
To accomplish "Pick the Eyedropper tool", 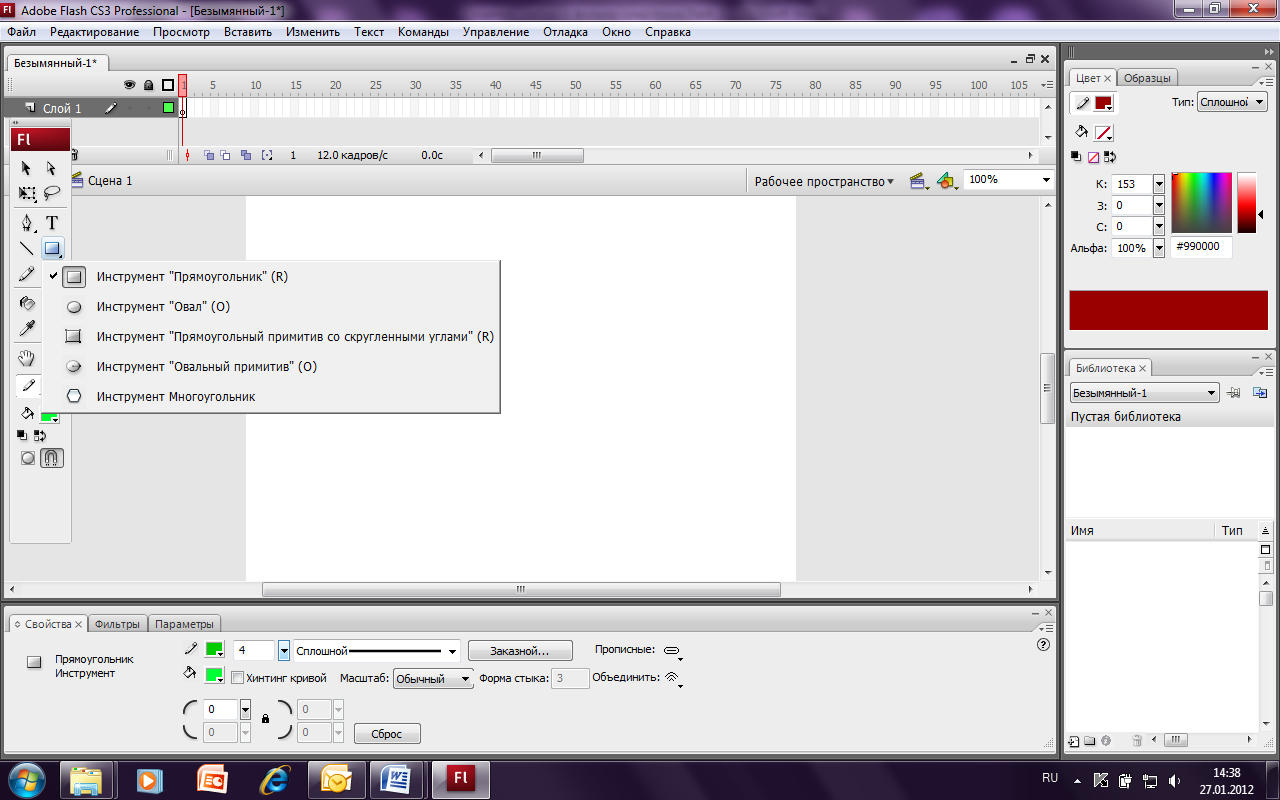I will tap(26, 328).
